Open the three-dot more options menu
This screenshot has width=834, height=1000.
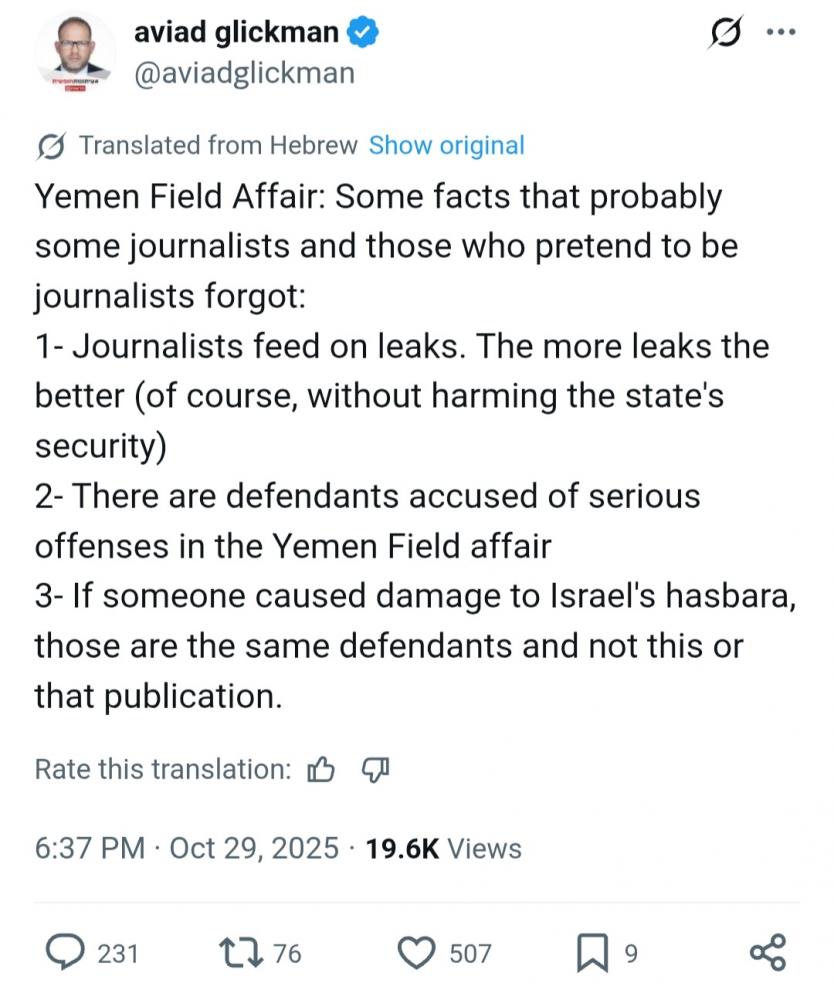(779, 32)
